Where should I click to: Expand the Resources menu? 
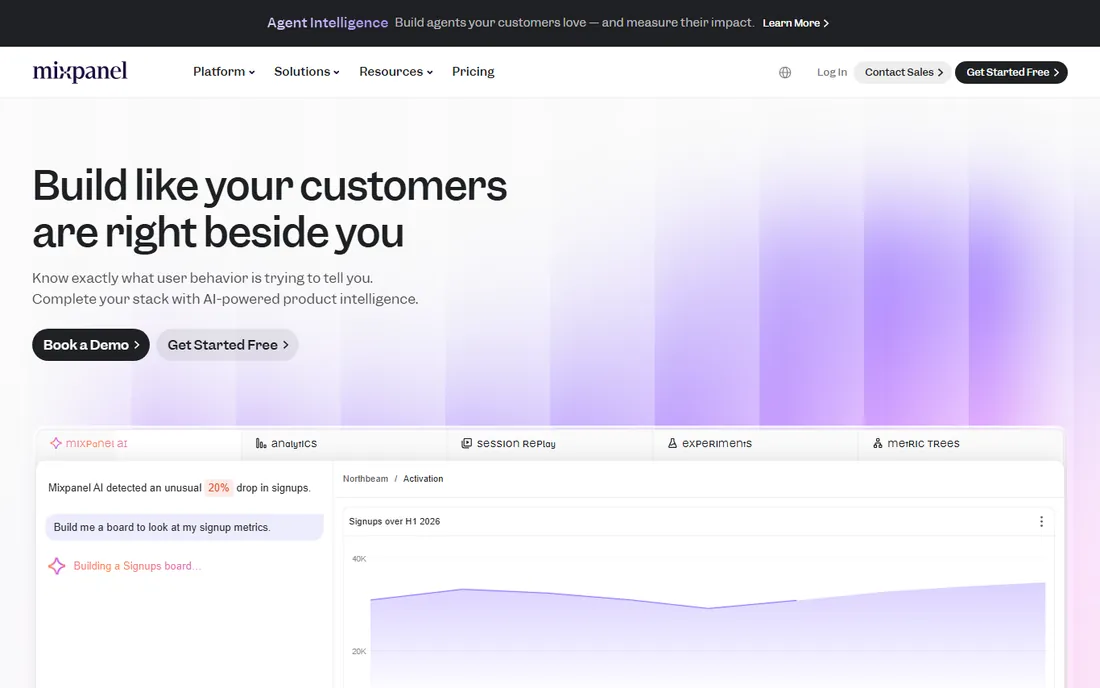tap(396, 72)
